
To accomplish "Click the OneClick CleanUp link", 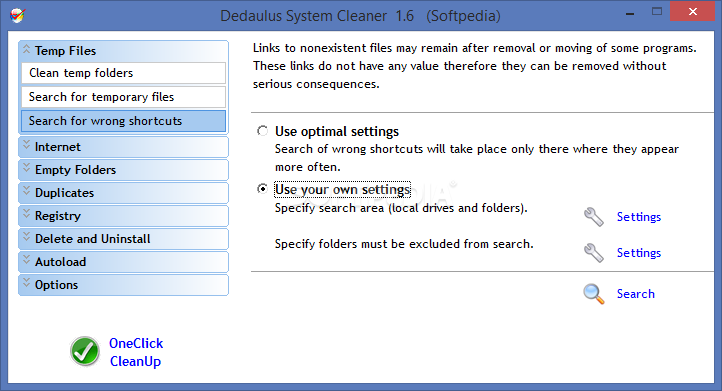I will point(136,352).
